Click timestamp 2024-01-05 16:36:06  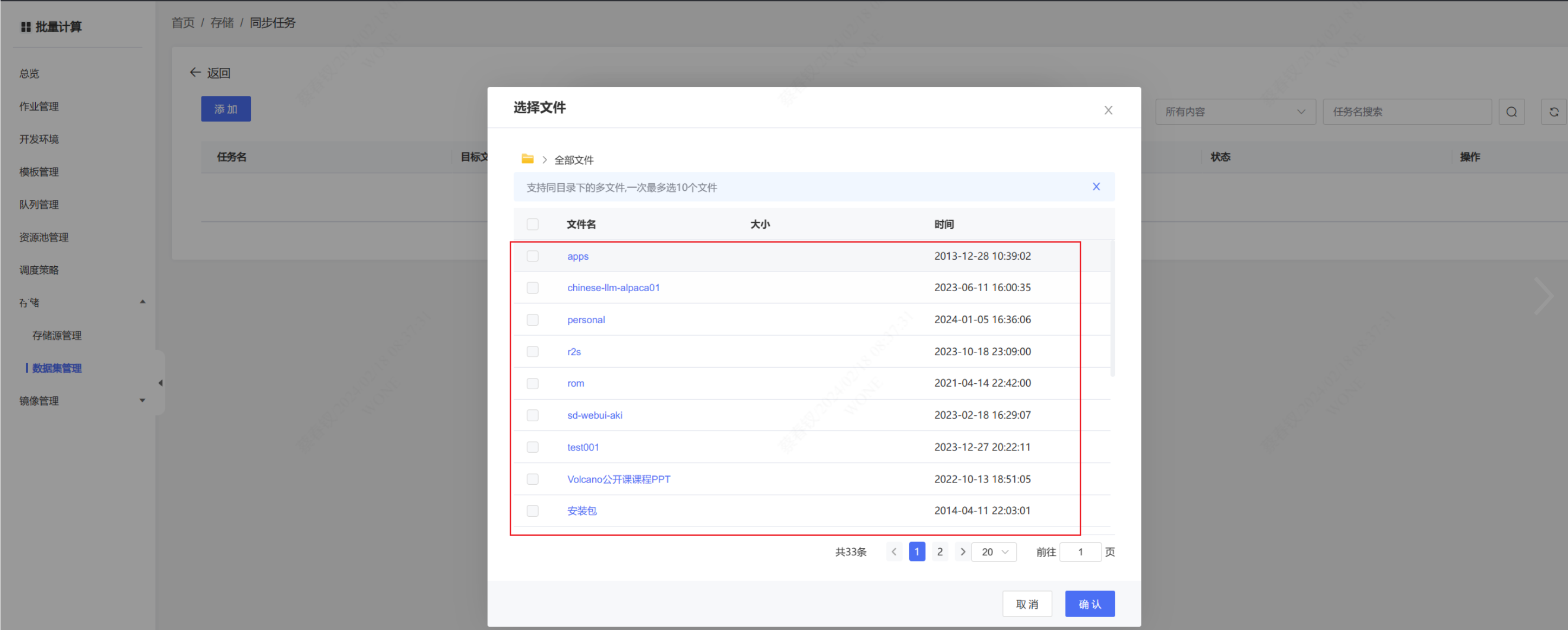982,319
